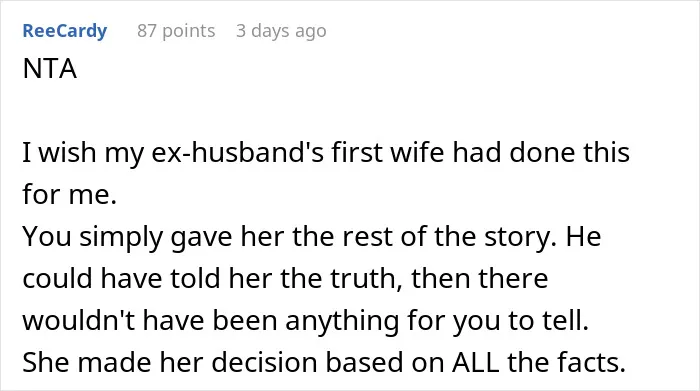Screen dimensions: 700x391
Task: Open the ReeCardy user profile link
Action: (65, 31)
